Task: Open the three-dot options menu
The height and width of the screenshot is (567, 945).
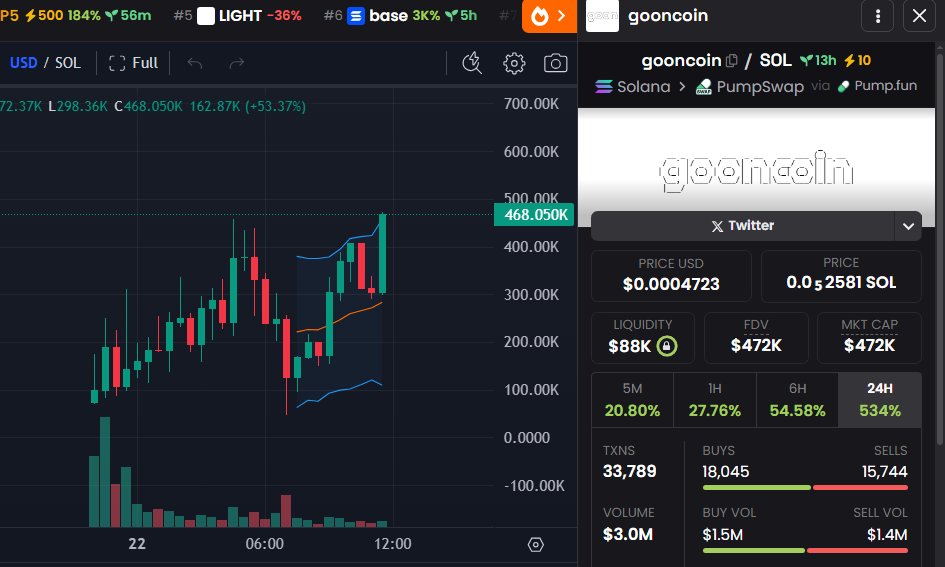Action: [878, 16]
